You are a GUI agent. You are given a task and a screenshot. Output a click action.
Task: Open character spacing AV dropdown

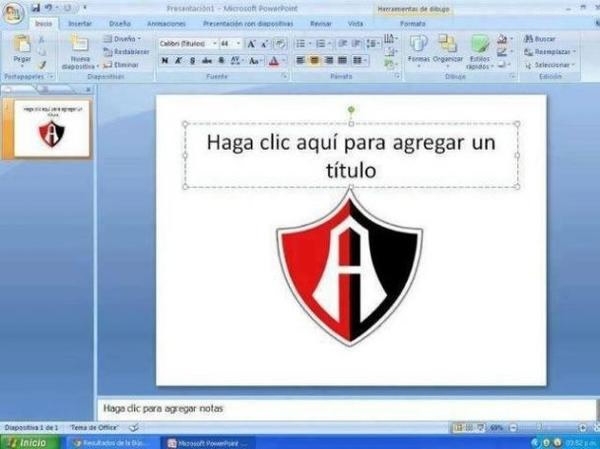pos(236,60)
